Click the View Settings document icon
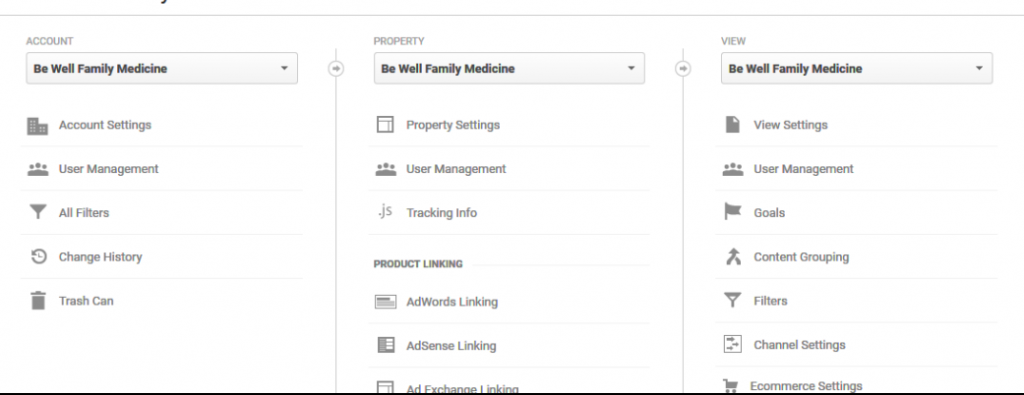Screen dimensions: 1024x395 pyautogui.click(x=733, y=125)
